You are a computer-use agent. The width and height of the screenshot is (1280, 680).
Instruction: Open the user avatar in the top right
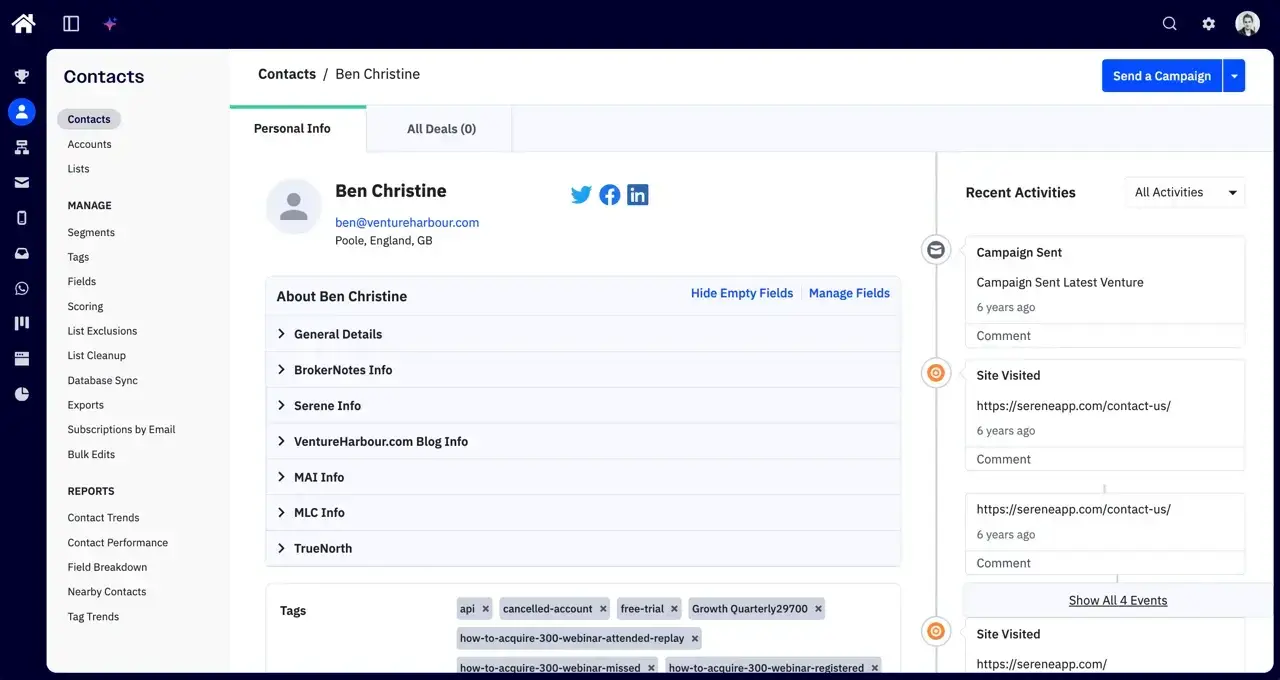pyautogui.click(x=1247, y=23)
